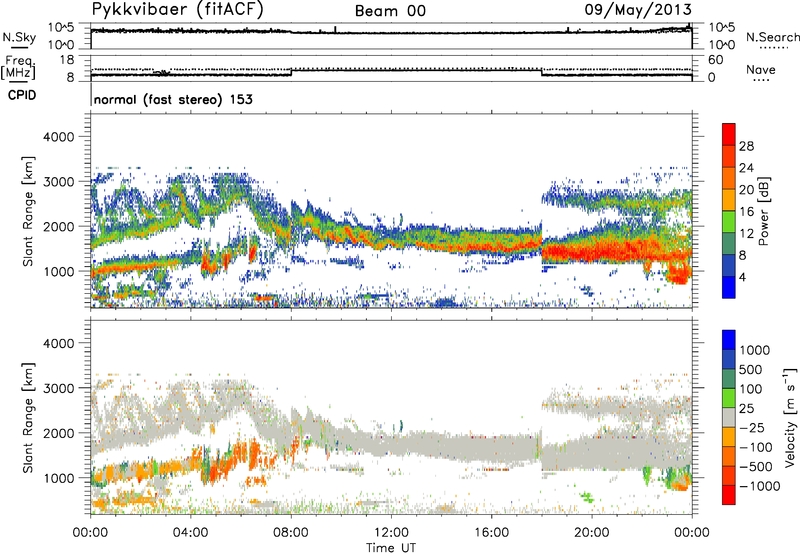This screenshot has height=554, width=800.
Task: Click '1000' on the velocity scale
Action: click(755, 350)
